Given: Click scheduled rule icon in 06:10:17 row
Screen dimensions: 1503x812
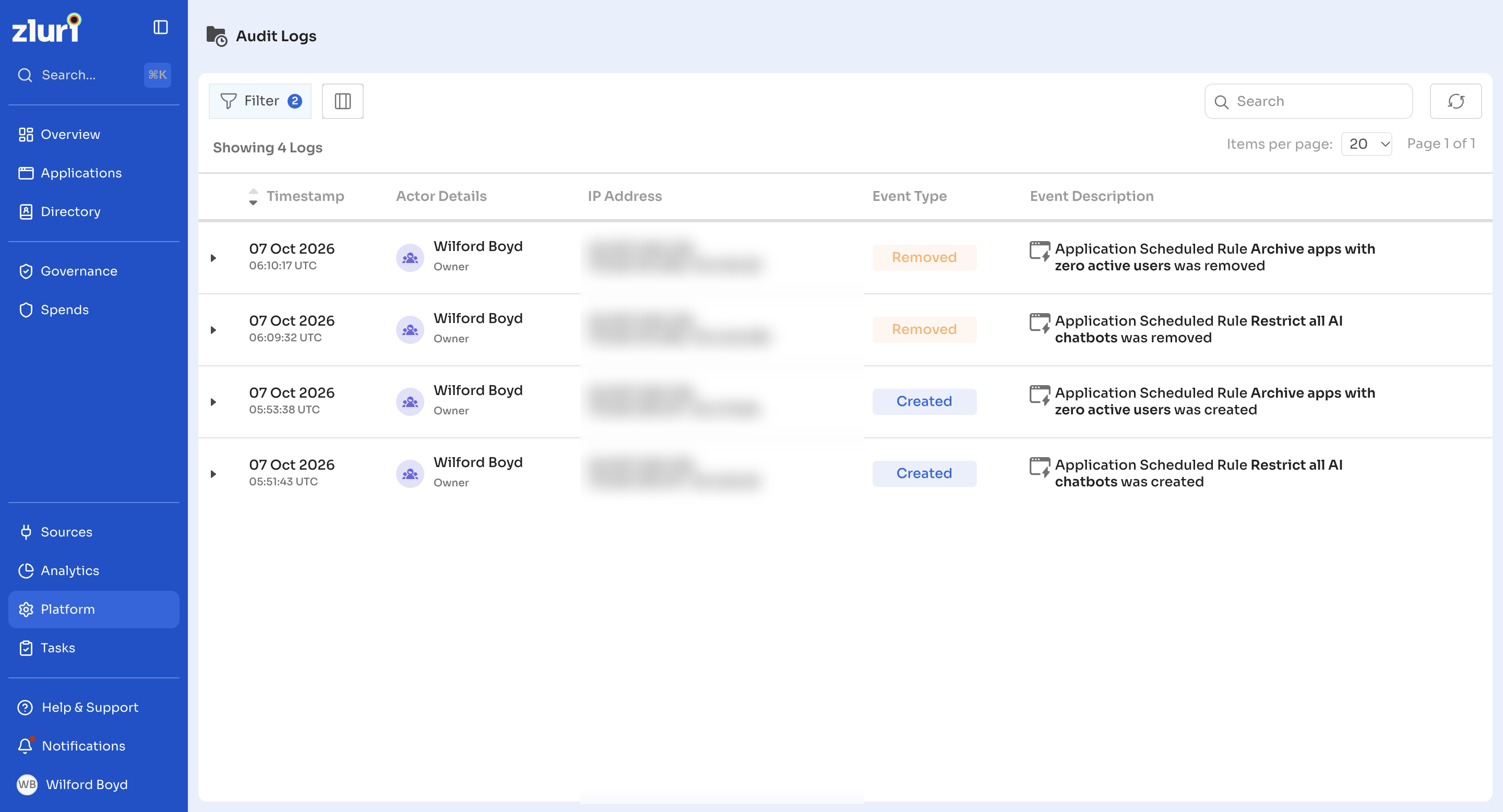Looking at the screenshot, I should (1039, 251).
